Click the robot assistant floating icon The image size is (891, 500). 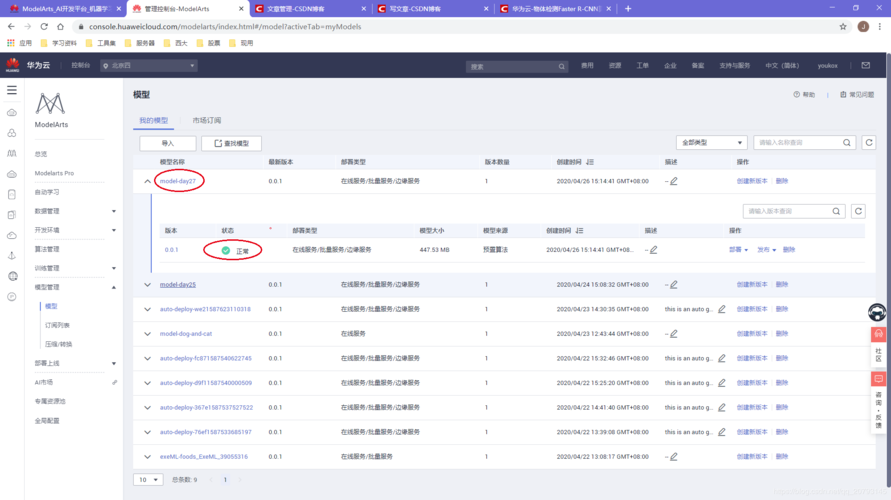877,312
